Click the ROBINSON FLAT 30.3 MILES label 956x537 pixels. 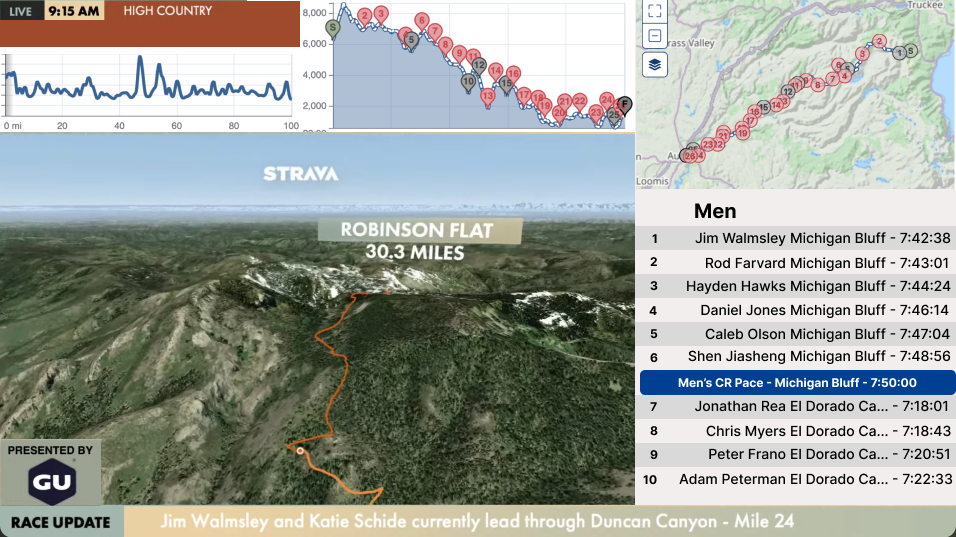(419, 240)
